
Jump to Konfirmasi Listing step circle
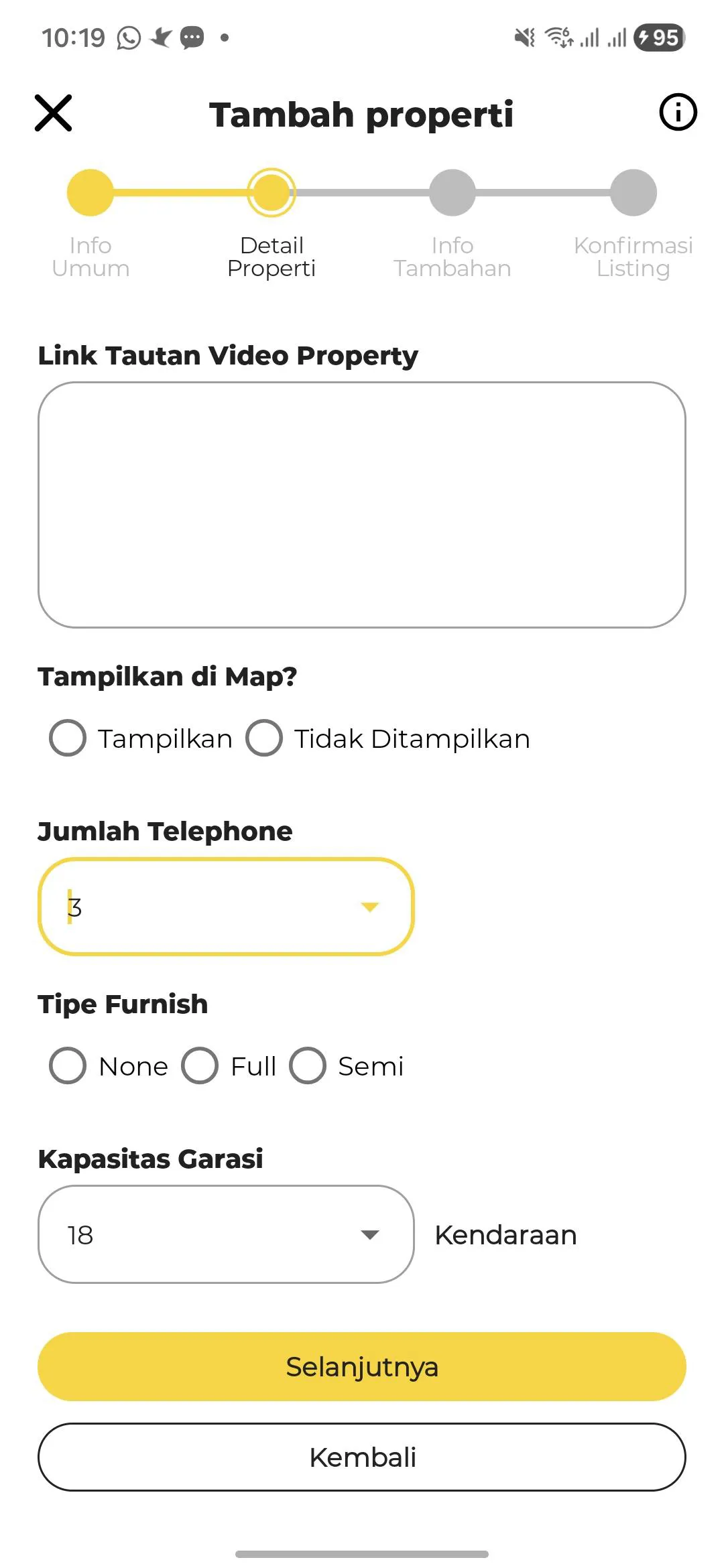[633, 193]
